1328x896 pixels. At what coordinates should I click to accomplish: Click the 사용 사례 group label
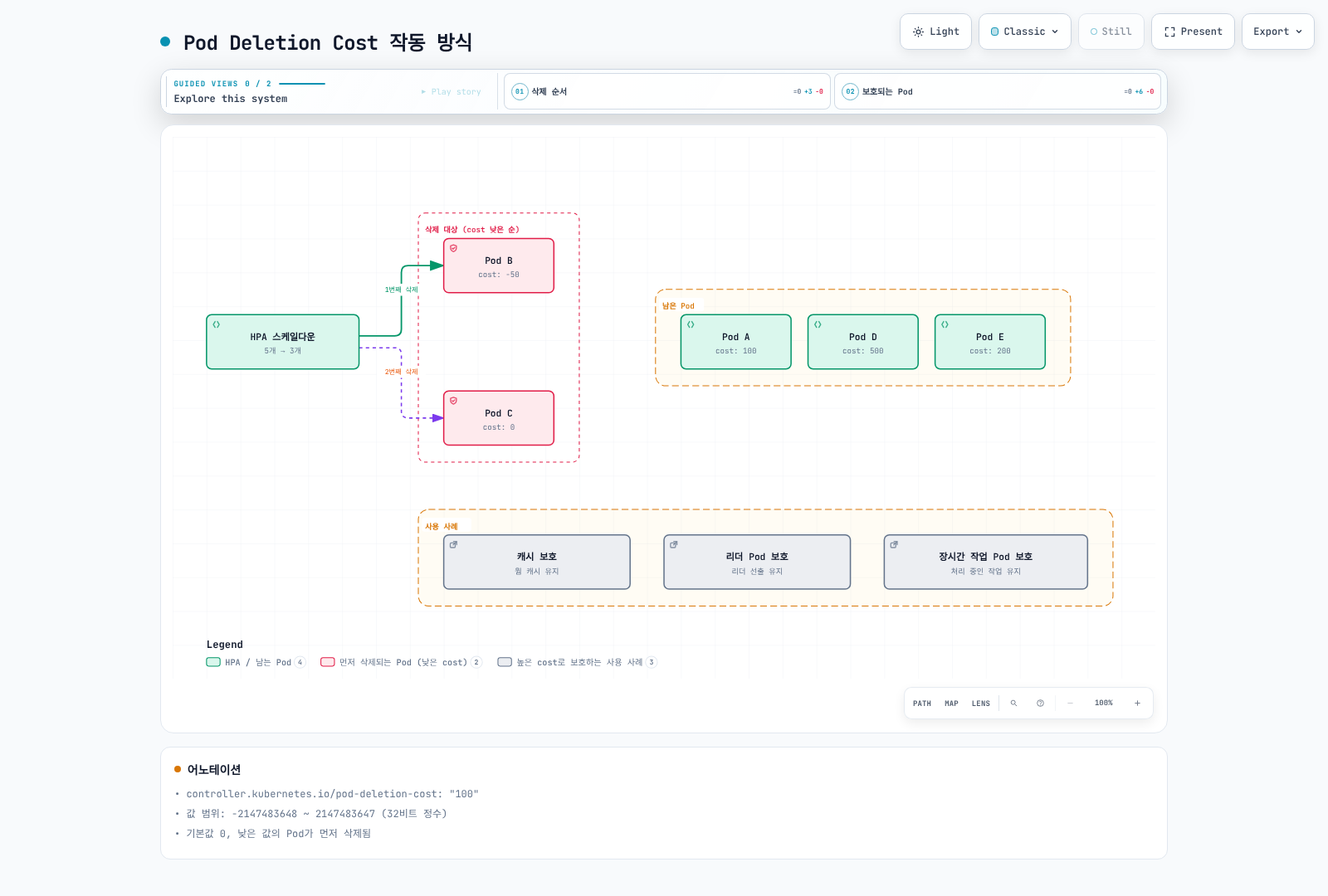pyautogui.click(x=442, y=527)
